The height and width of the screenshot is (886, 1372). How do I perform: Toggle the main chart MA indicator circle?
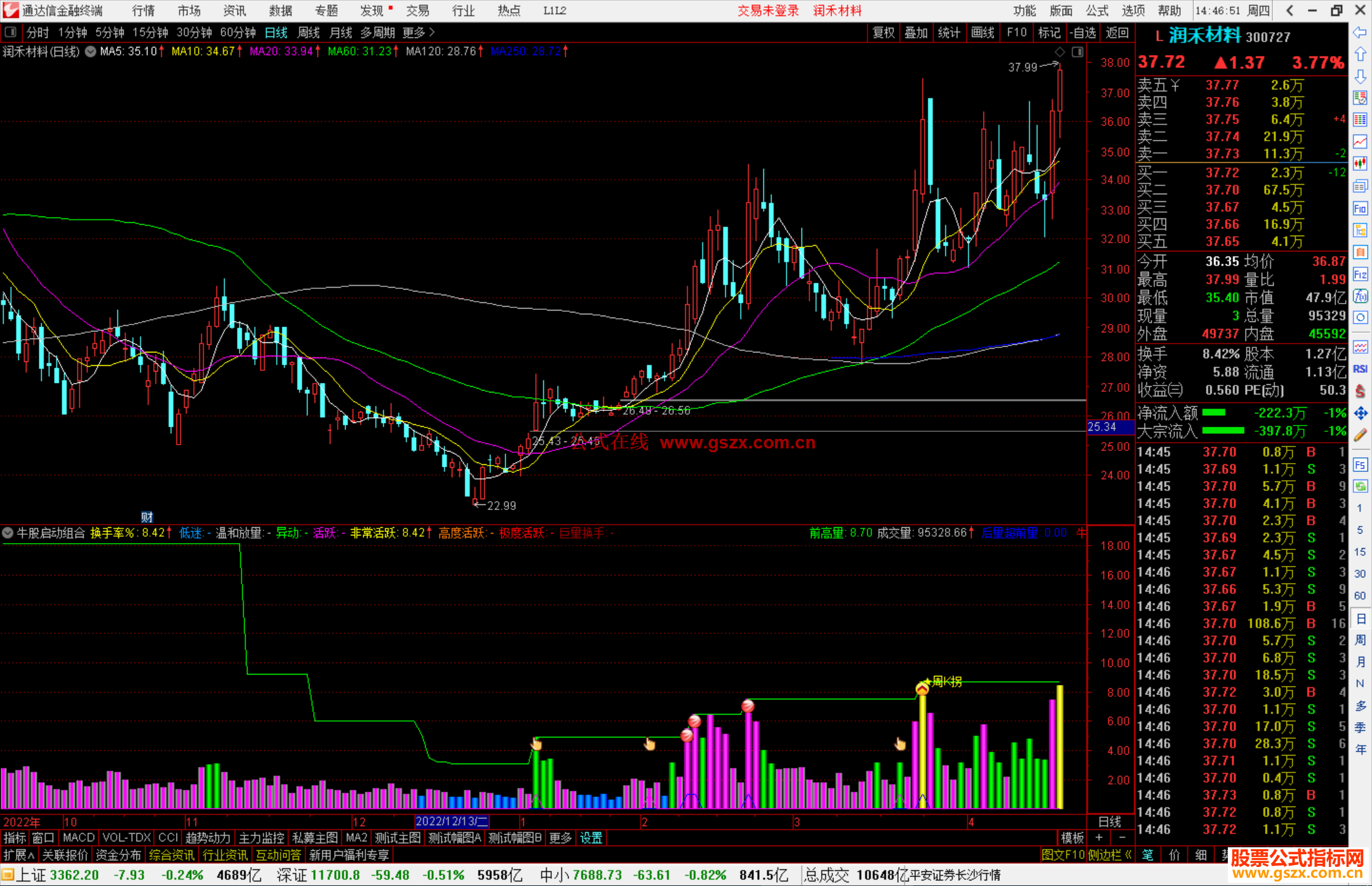91,51
